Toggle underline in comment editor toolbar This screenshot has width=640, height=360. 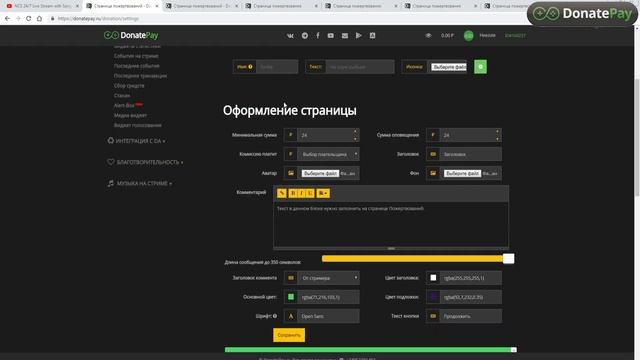tap(310, 193)
